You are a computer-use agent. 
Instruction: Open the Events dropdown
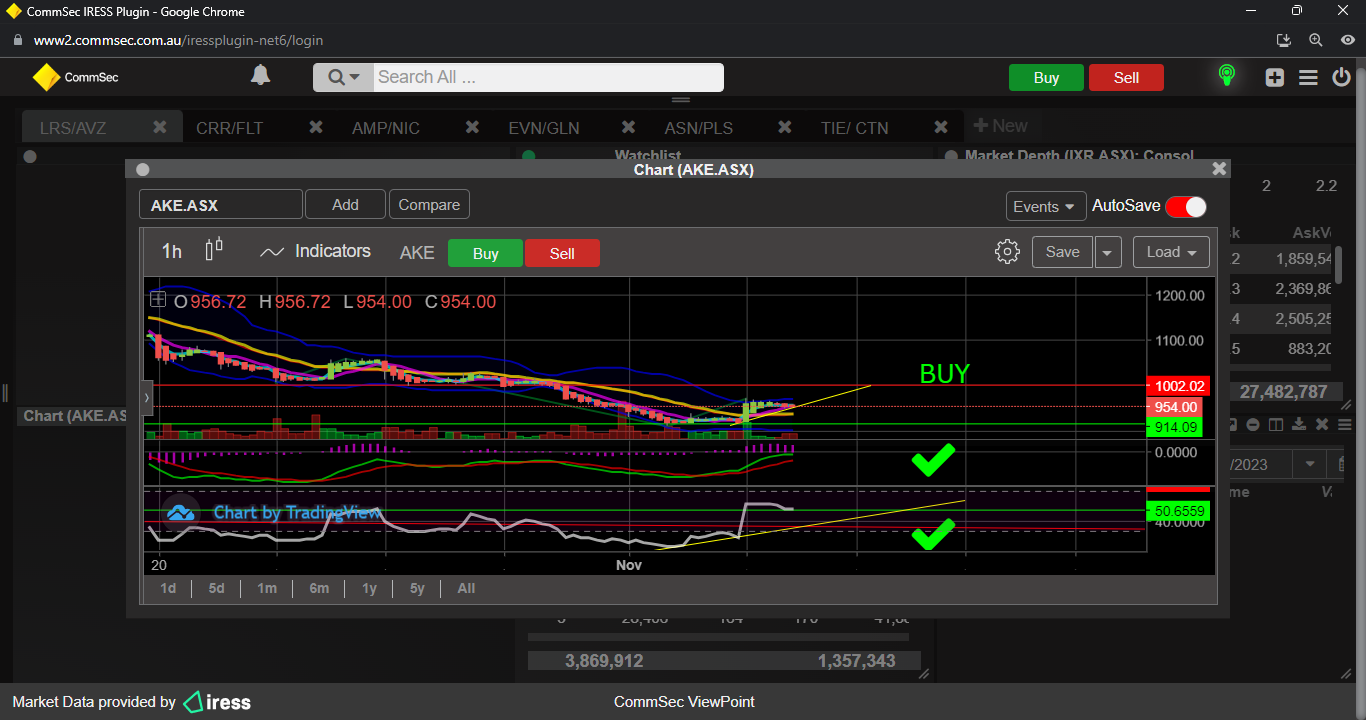pyautogui.click(x=1046, y=206)
